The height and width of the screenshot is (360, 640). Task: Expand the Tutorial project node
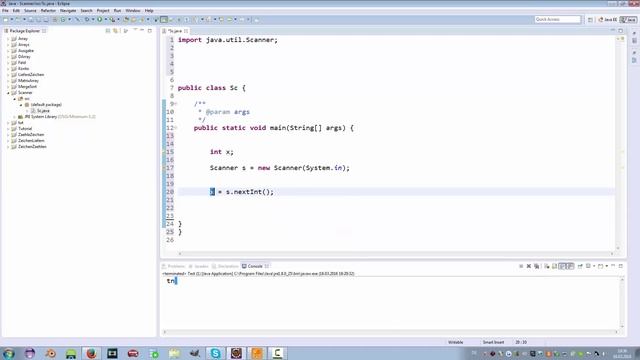click(8, 129)
